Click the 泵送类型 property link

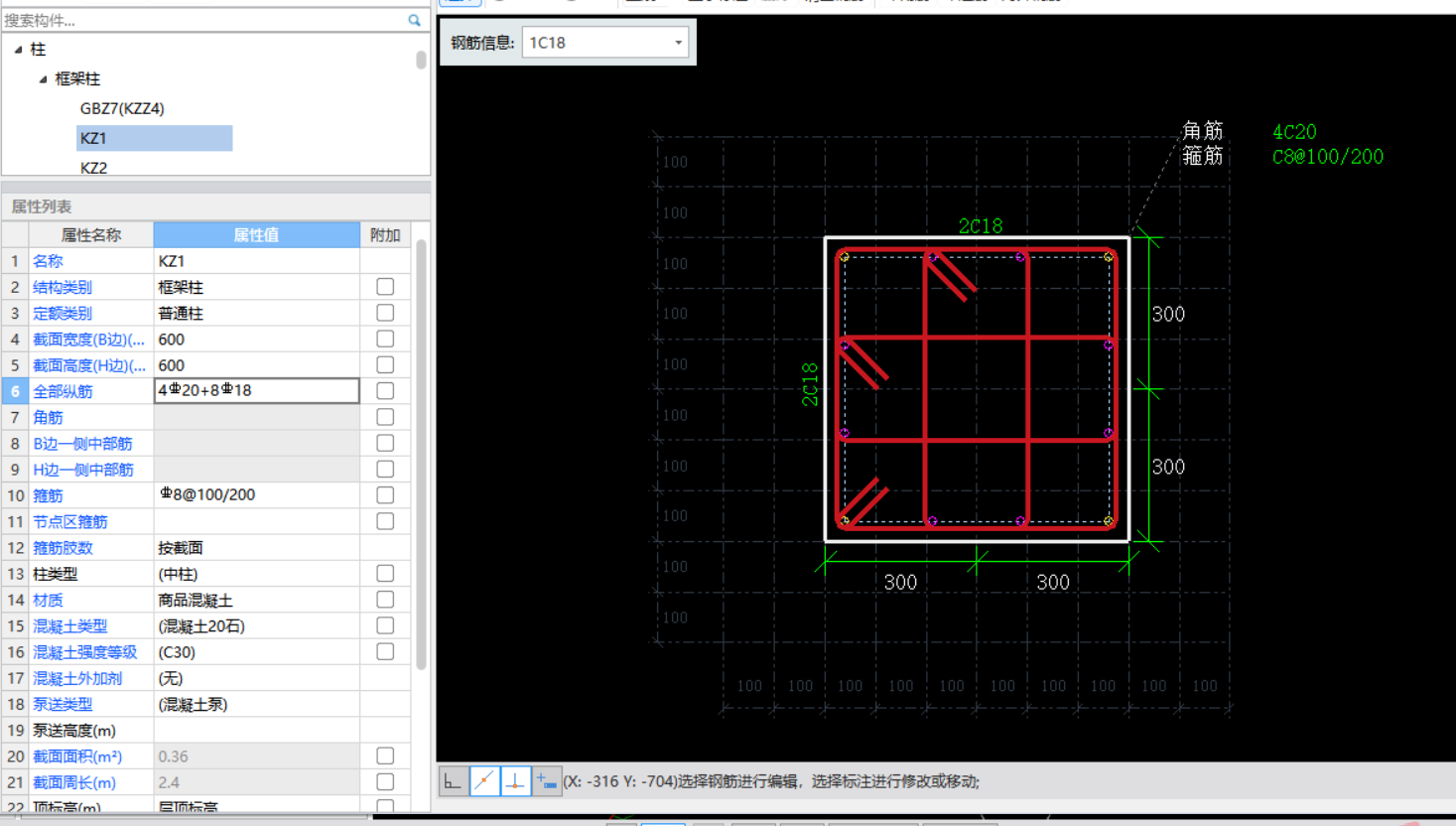click(63, 704)
